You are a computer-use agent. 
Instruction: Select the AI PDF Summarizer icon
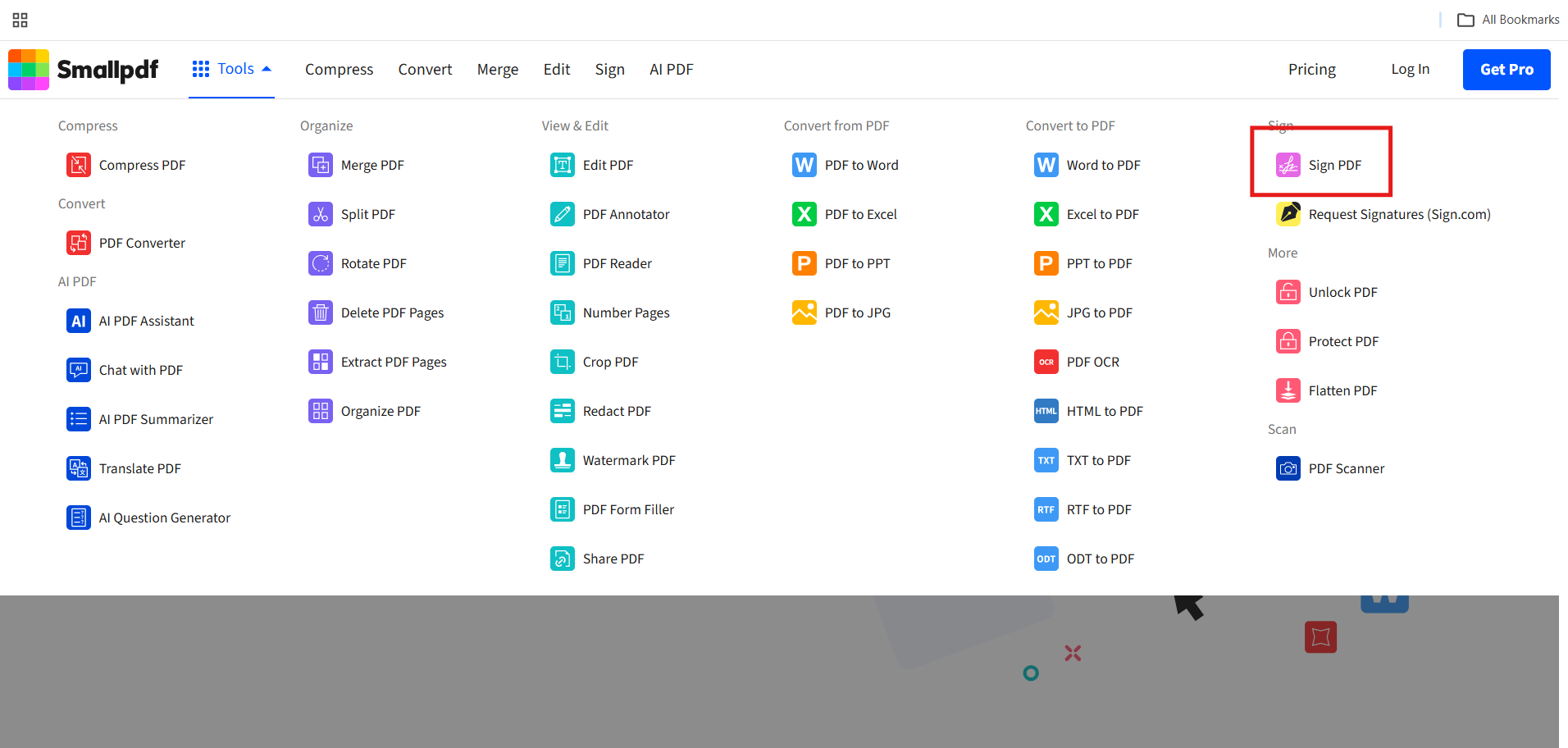(x=79, y=419)
